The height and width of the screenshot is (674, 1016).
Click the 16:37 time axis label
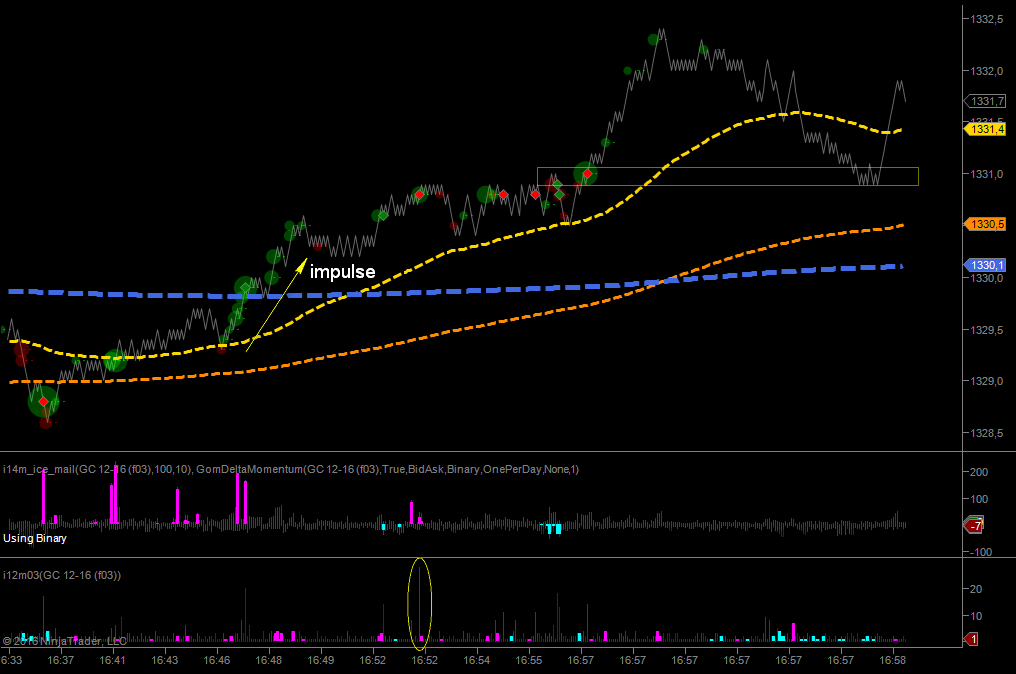pyautogui.click(x=61, y=660)
